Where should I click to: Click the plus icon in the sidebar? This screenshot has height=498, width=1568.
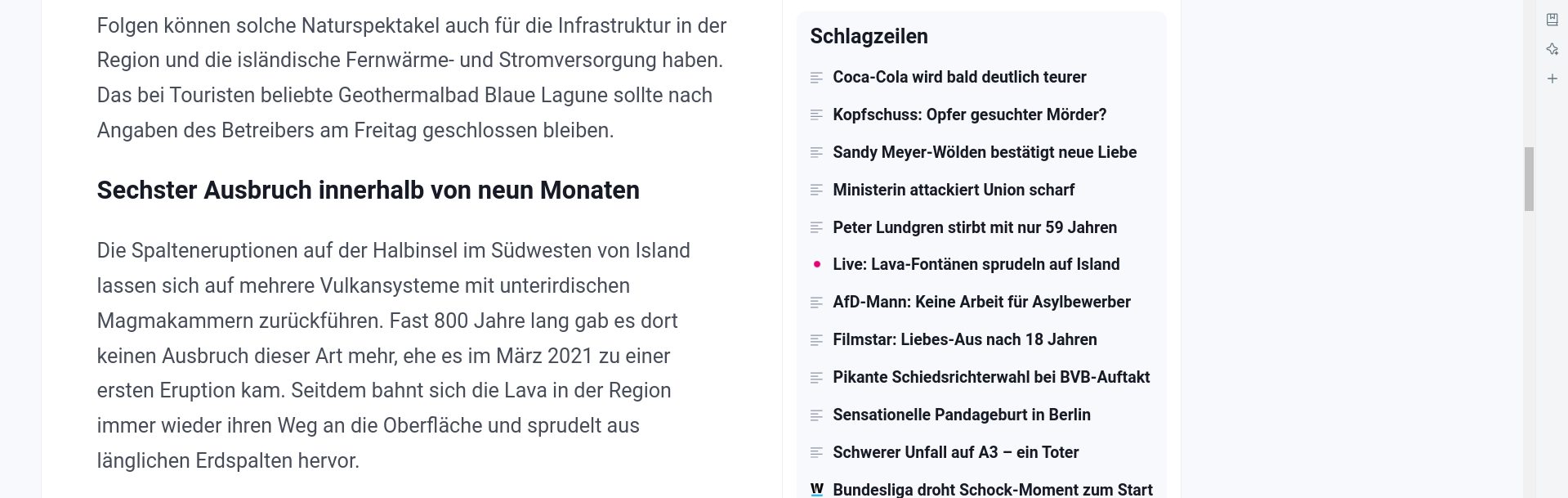click(1552, 79)
